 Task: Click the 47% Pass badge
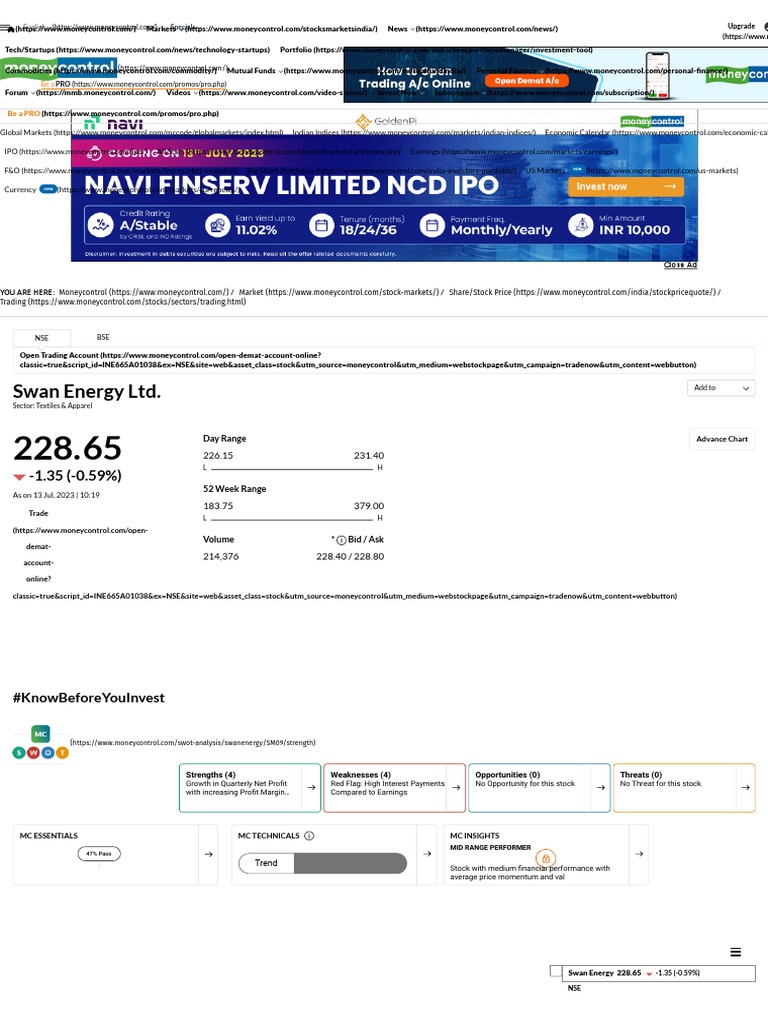click(x=98, y=854)
